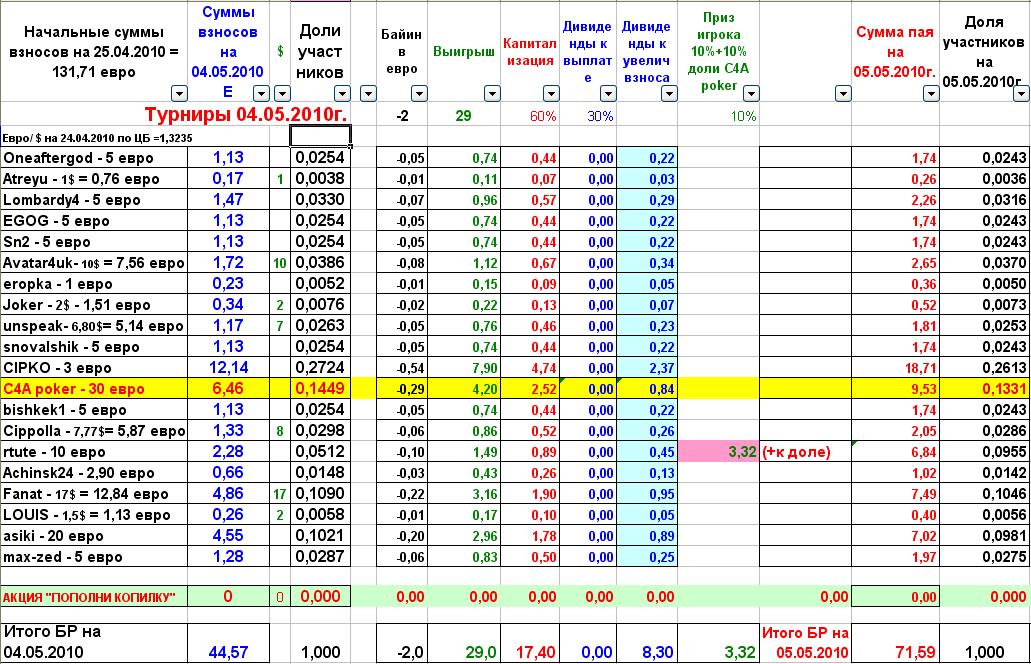
Task: Open Дивиденды к увеличению взноса filter dropdown
Action: 666,93
